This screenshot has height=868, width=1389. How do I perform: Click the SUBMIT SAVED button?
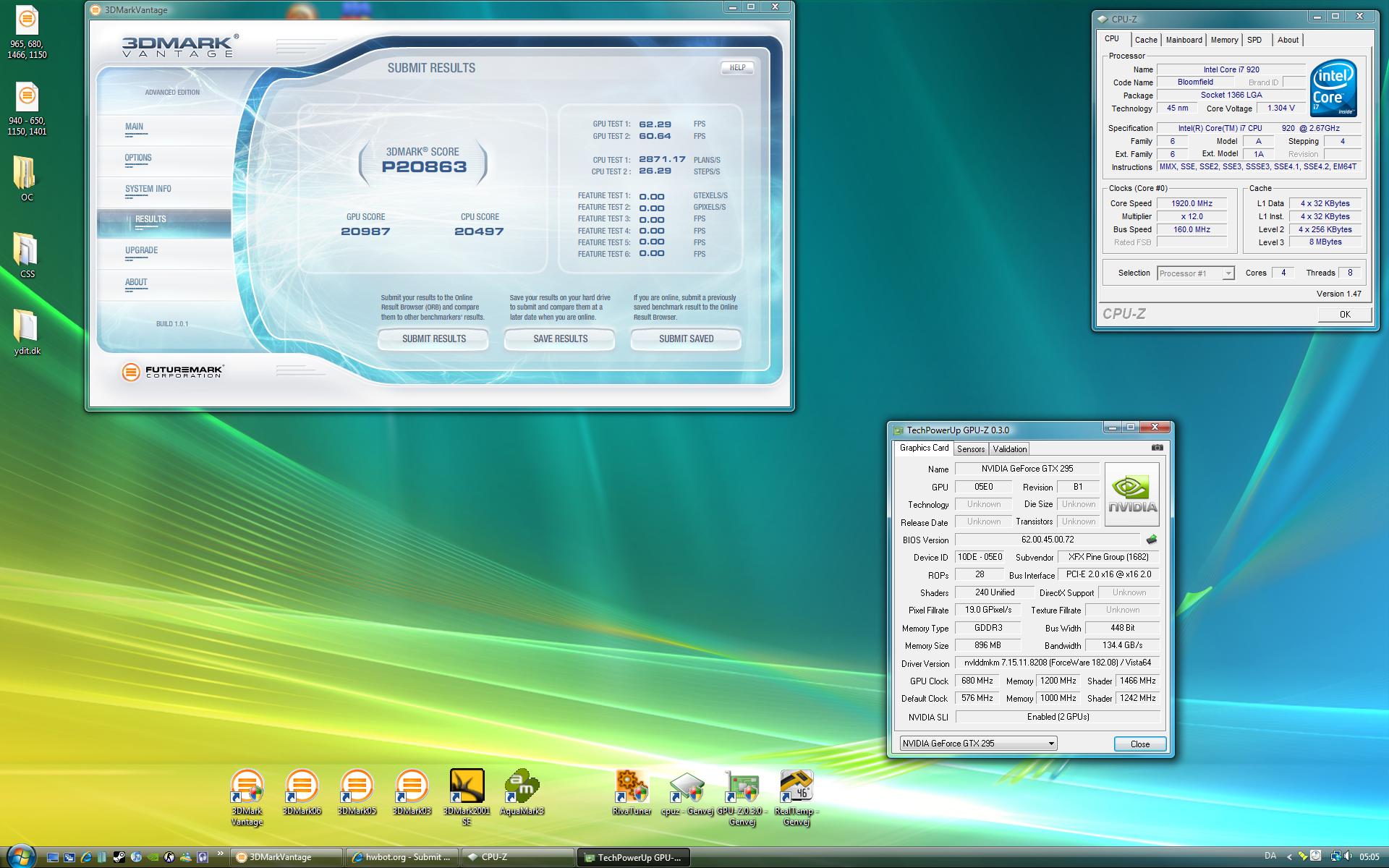686,339
